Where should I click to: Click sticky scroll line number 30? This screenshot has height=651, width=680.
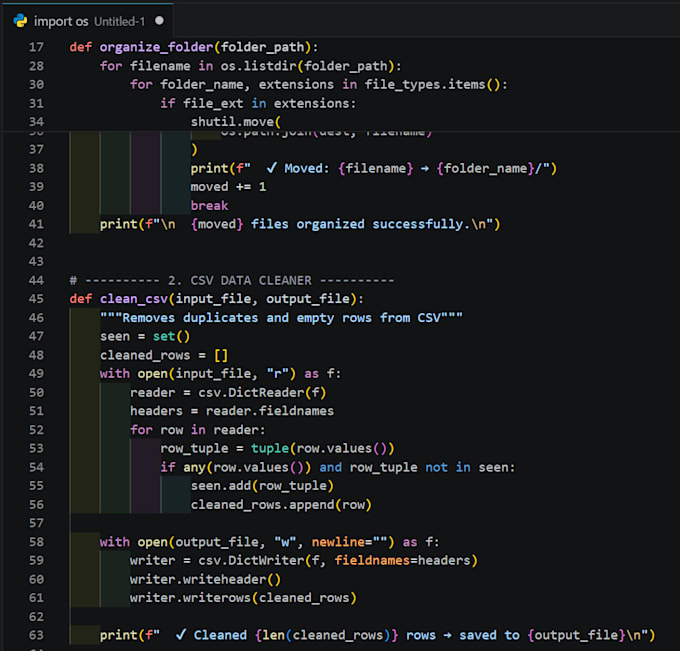coord(36,85)
